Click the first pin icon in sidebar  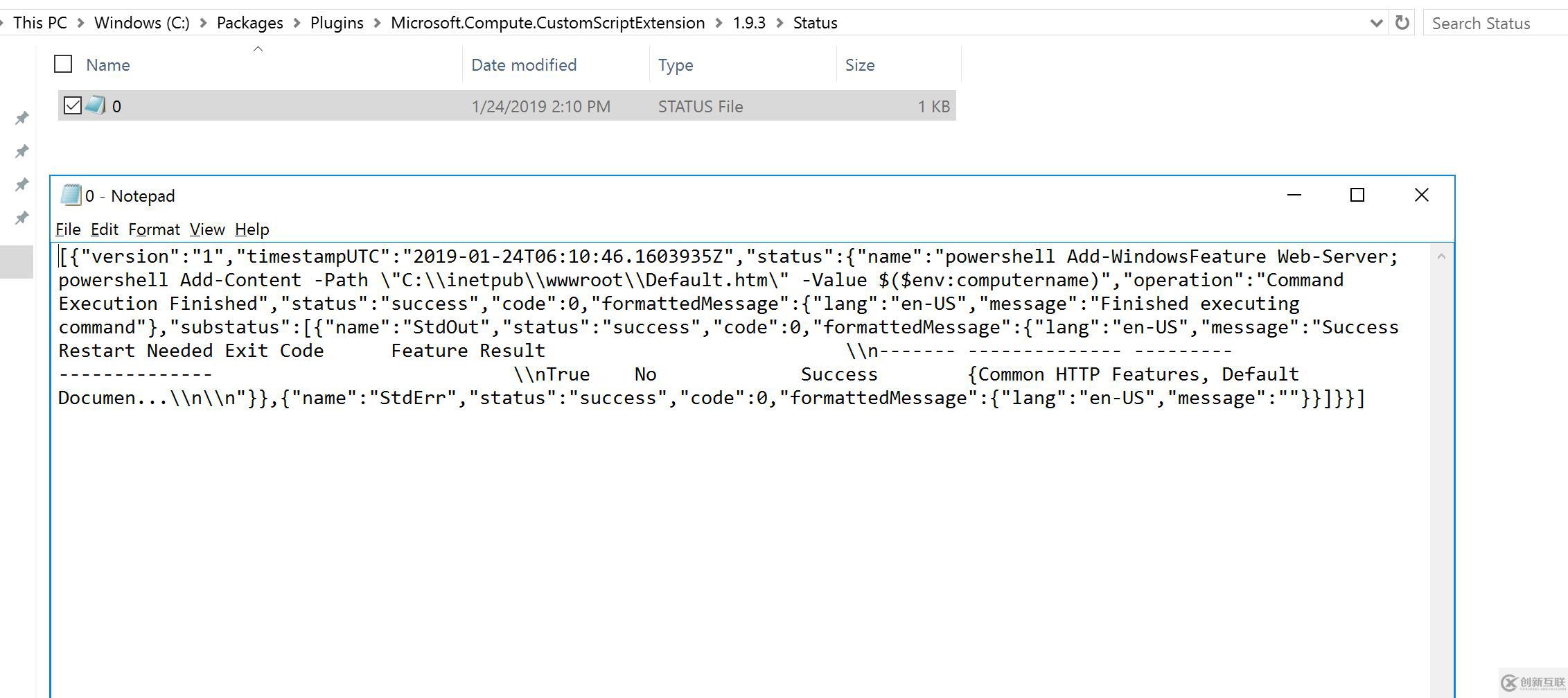pos(22,118)
